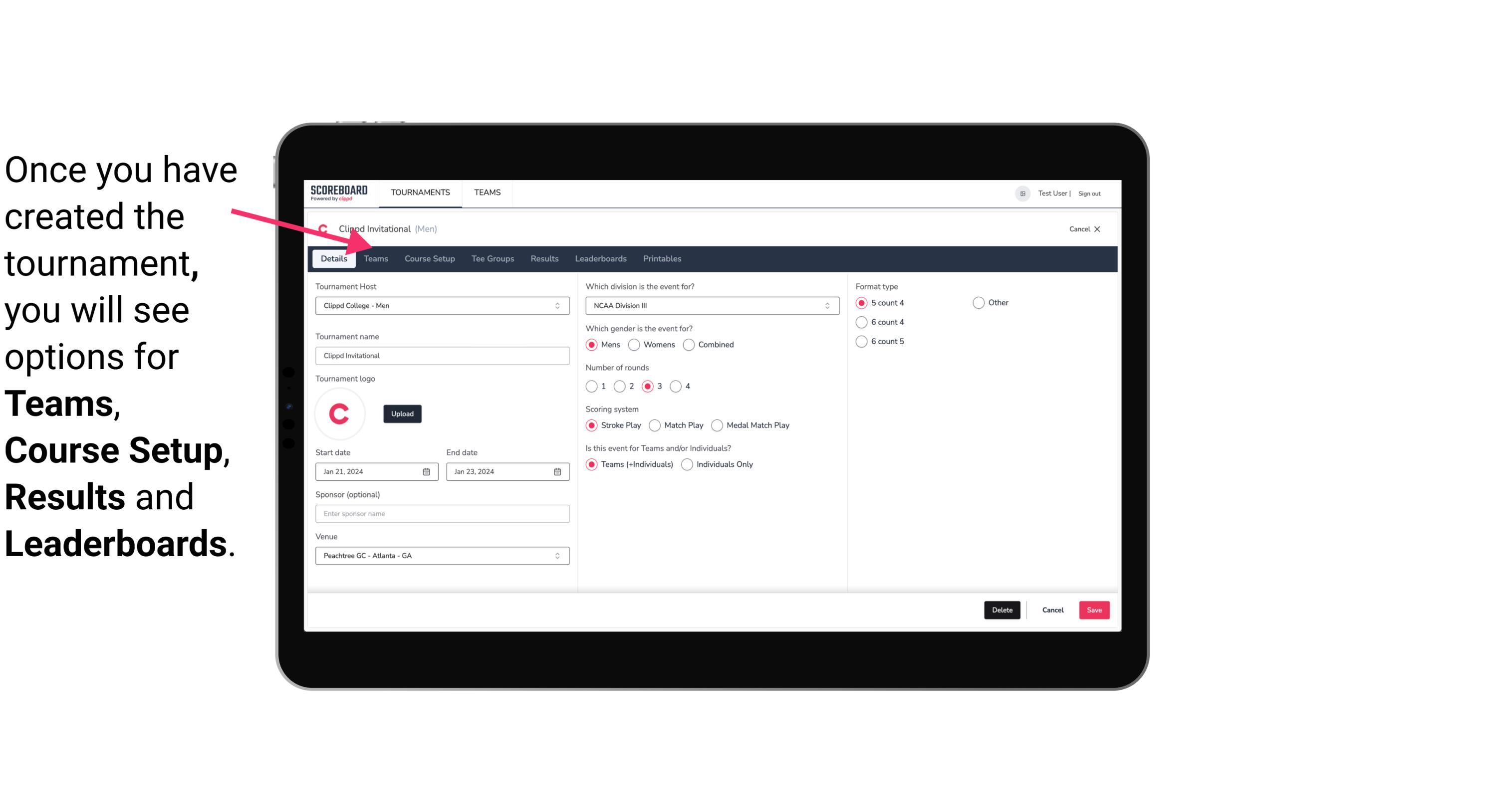Click the venue dropdown arrow
This screenshot has width=1510, height=812.
[x=558, y=555]
